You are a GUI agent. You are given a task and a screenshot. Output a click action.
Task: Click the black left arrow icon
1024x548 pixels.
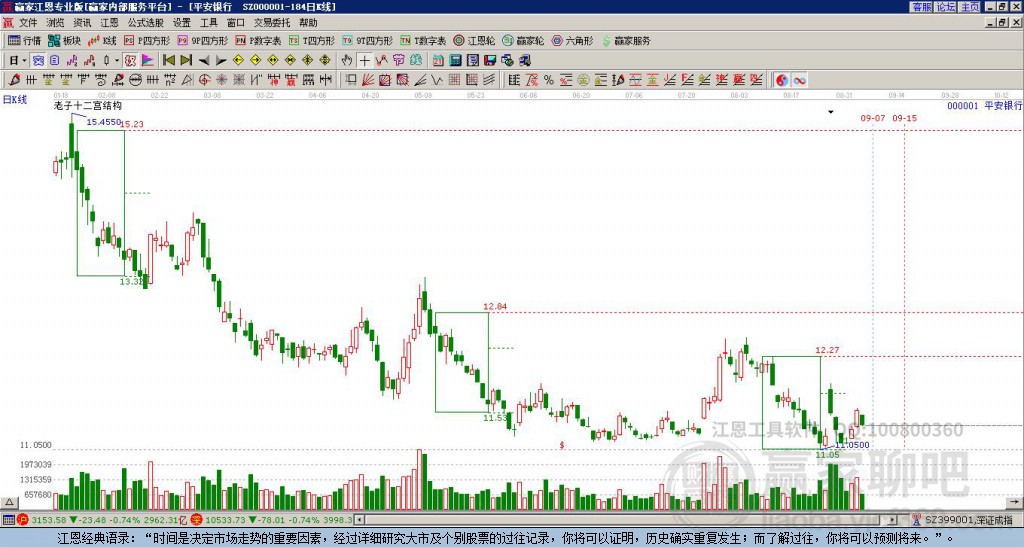(x=204, y=61)
